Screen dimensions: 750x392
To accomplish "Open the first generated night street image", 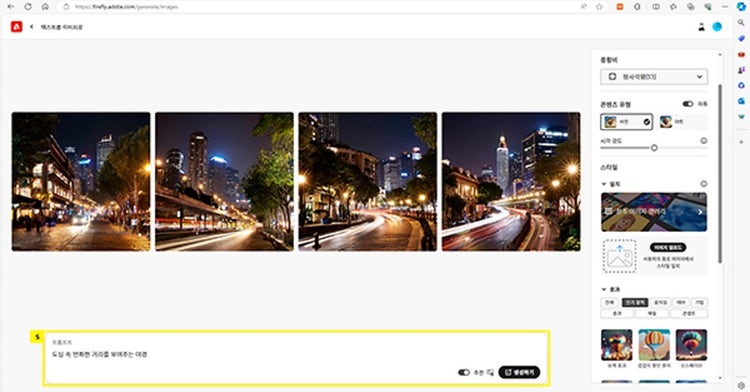I will coord(81,182).
